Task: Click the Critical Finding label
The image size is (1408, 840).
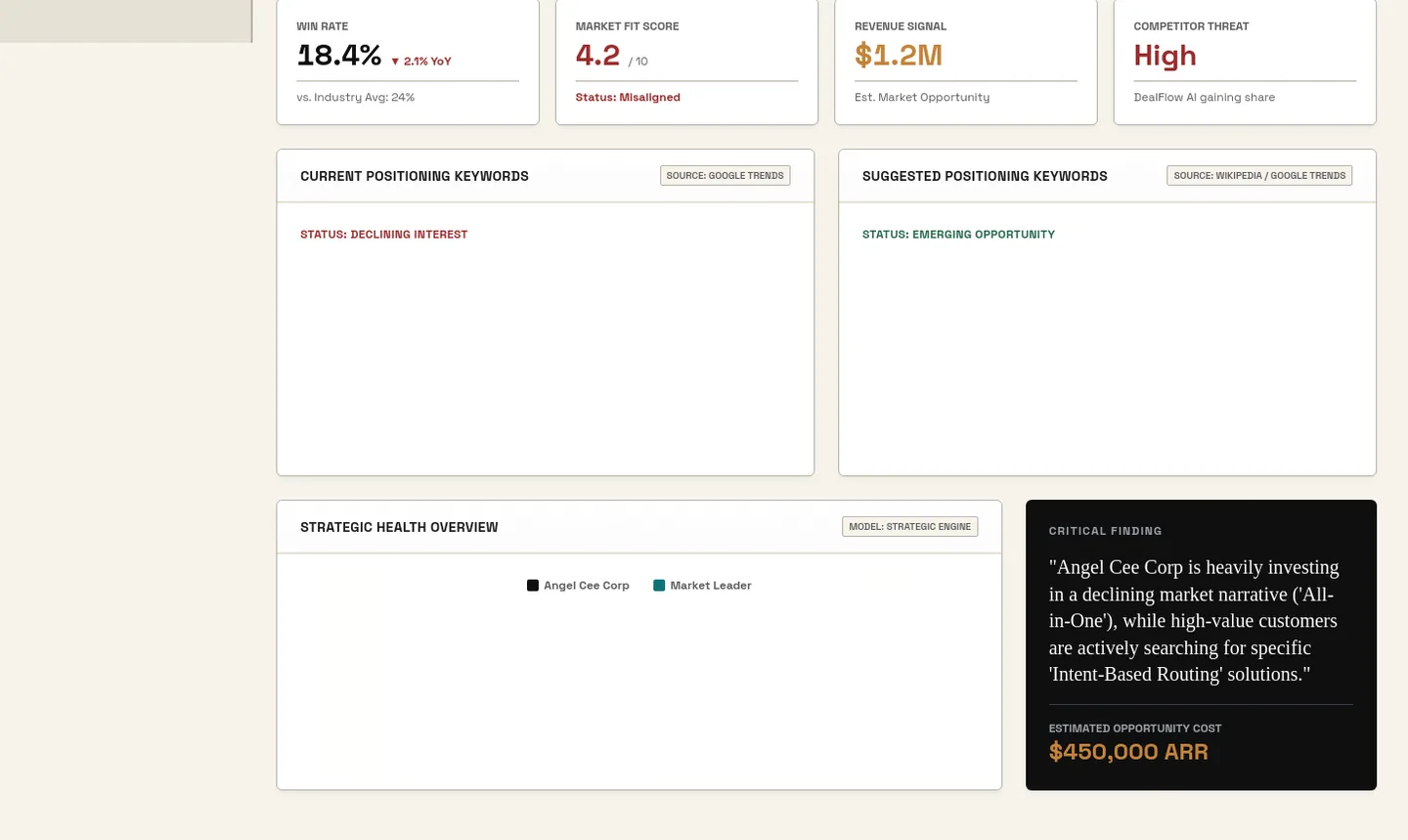Action: 1105,531
